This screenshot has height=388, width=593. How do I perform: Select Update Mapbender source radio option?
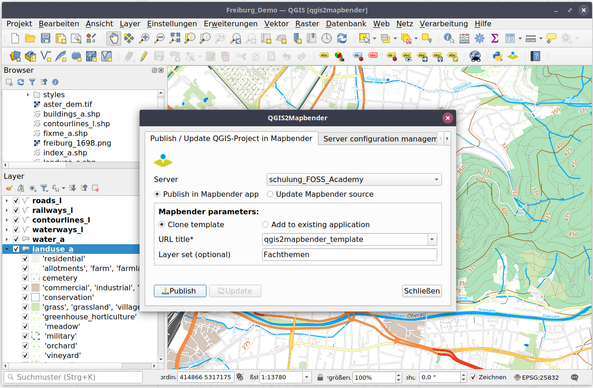pyautogui.click(x=270, y=194)
